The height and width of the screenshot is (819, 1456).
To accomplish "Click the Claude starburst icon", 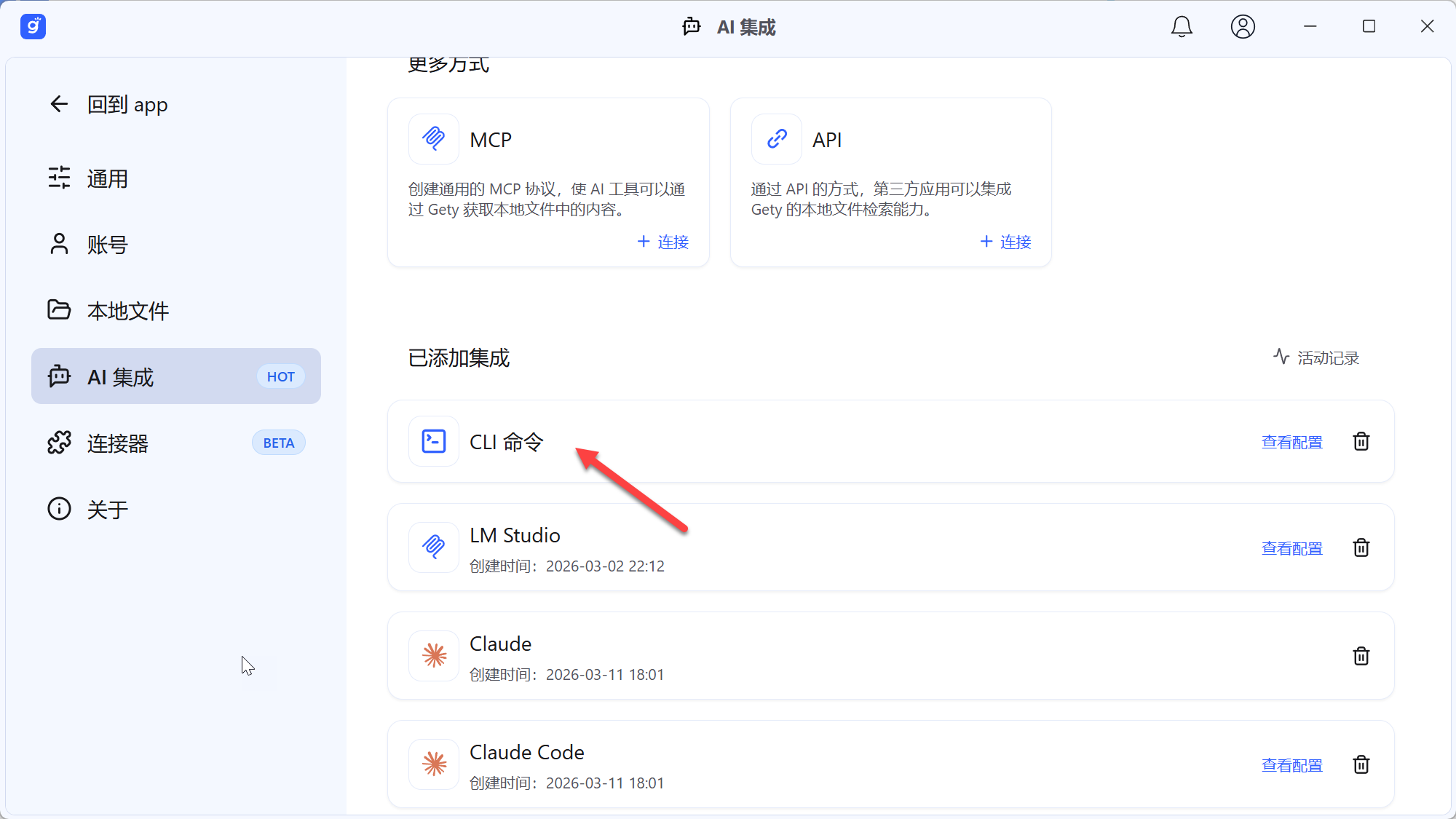I will tap(434, 655).
